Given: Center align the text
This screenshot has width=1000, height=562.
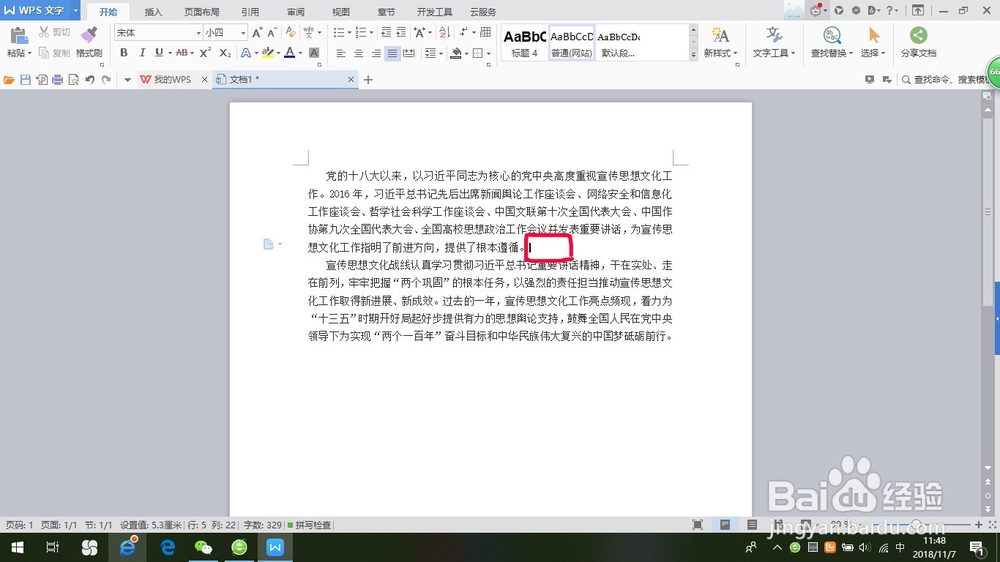Looking at the screenshot, I should [x=358, y=53].
